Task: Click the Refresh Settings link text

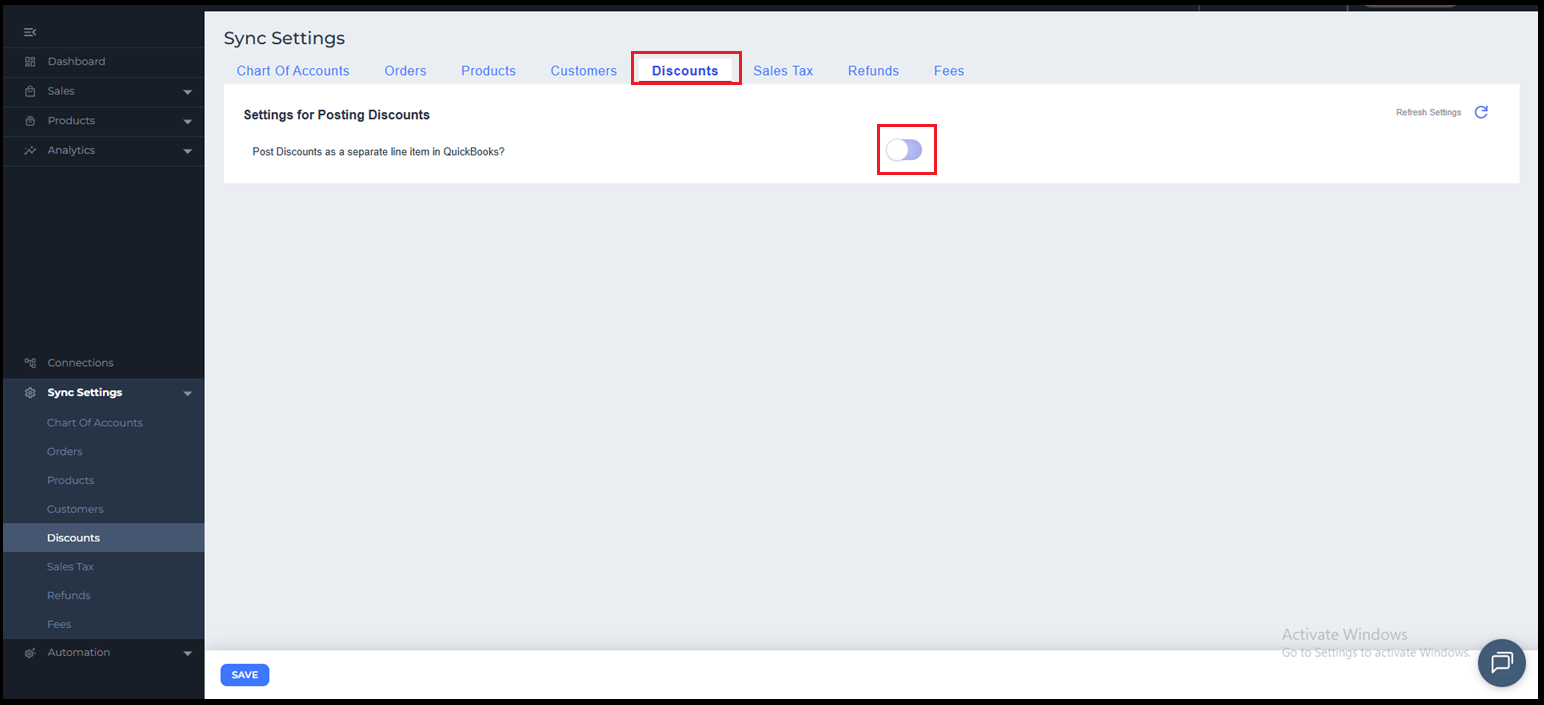Action: pos(1428,113)
